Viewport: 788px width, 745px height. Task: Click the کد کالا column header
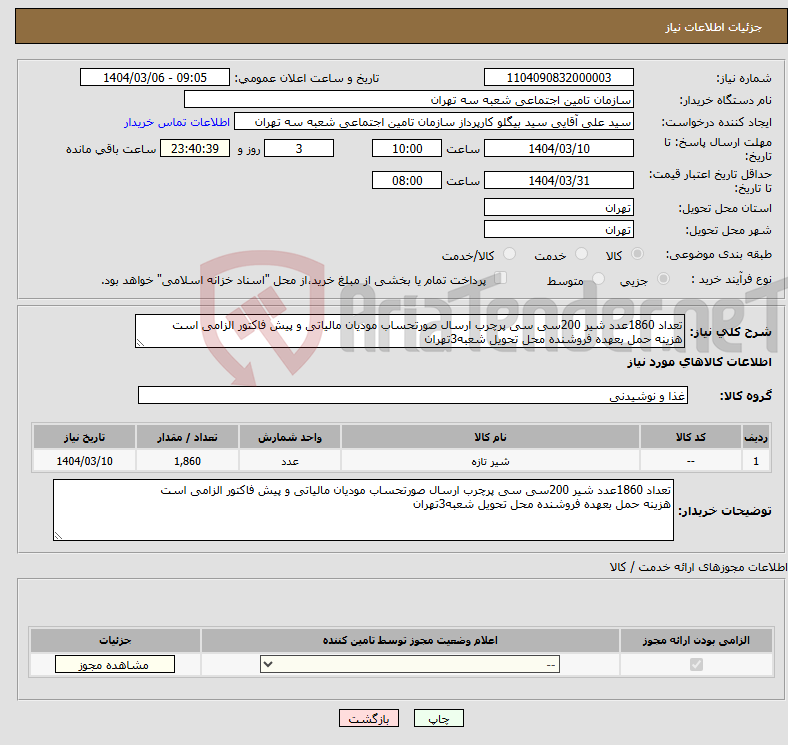point(691,437)
